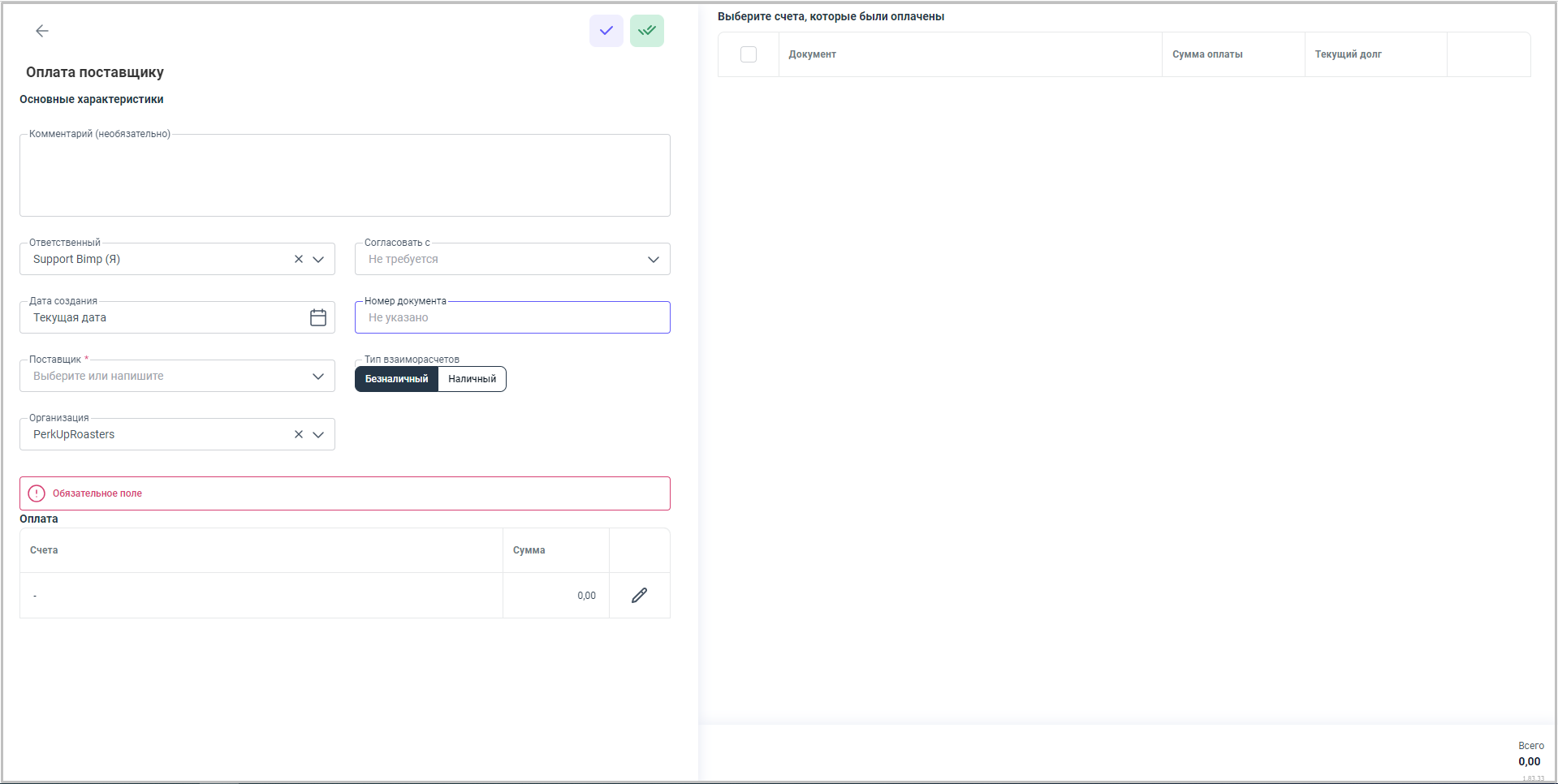Click the Сумма оплаты column header
This screenshot has width=1558, height=784.
point(1207,54)
